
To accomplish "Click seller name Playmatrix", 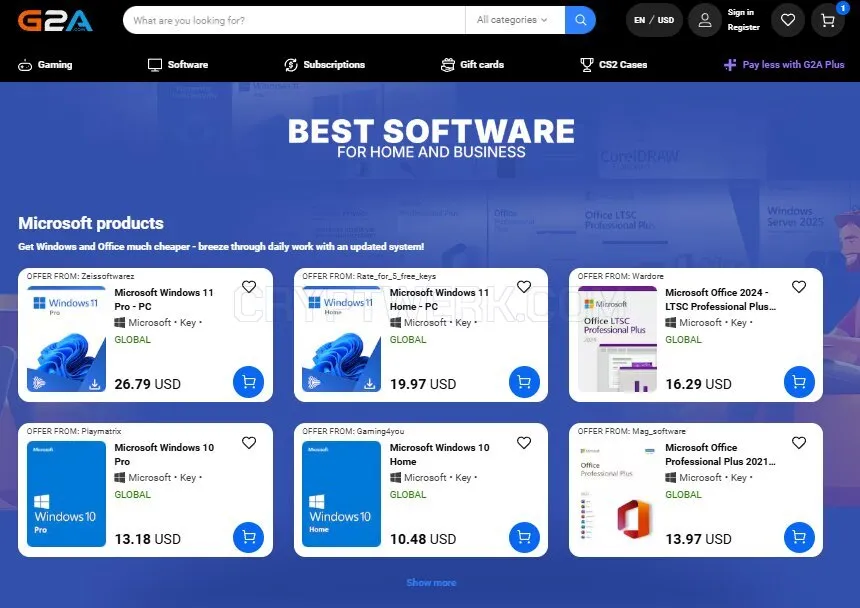I will (x=101, y=431).
